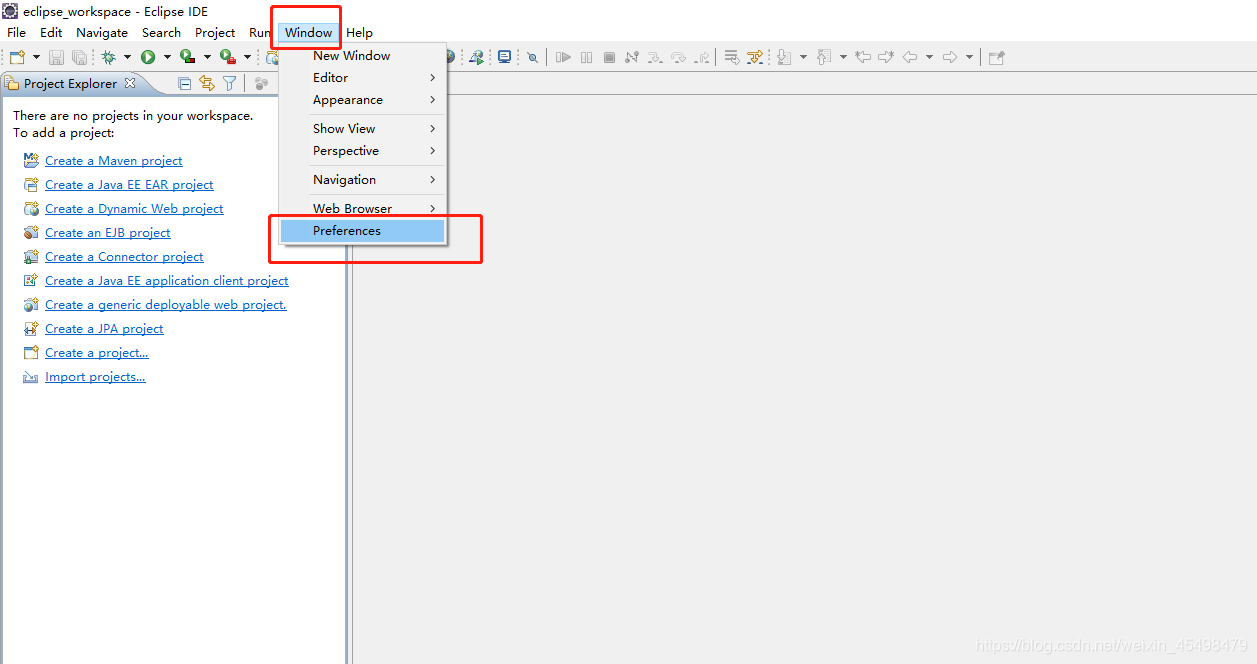1257x664 pixels.
Task: Open the New wizard dropdown arrow
Action: tap(37, 57)
